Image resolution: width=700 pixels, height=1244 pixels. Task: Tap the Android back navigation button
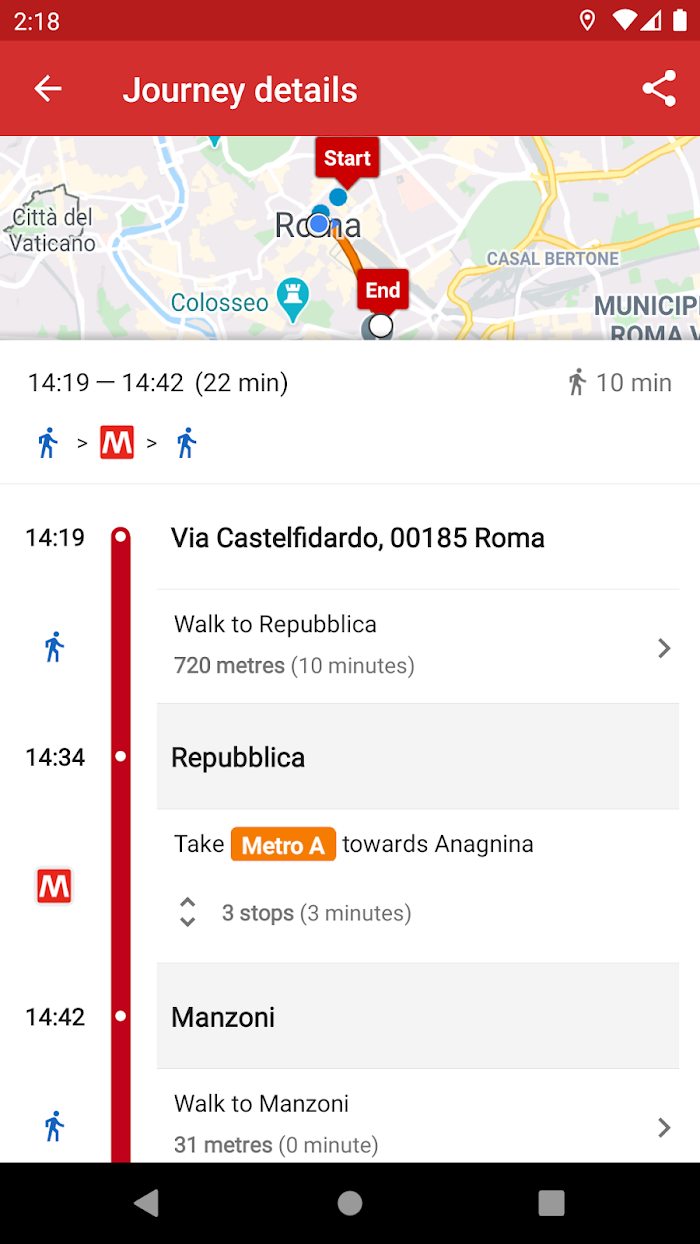coord(147,1203)
